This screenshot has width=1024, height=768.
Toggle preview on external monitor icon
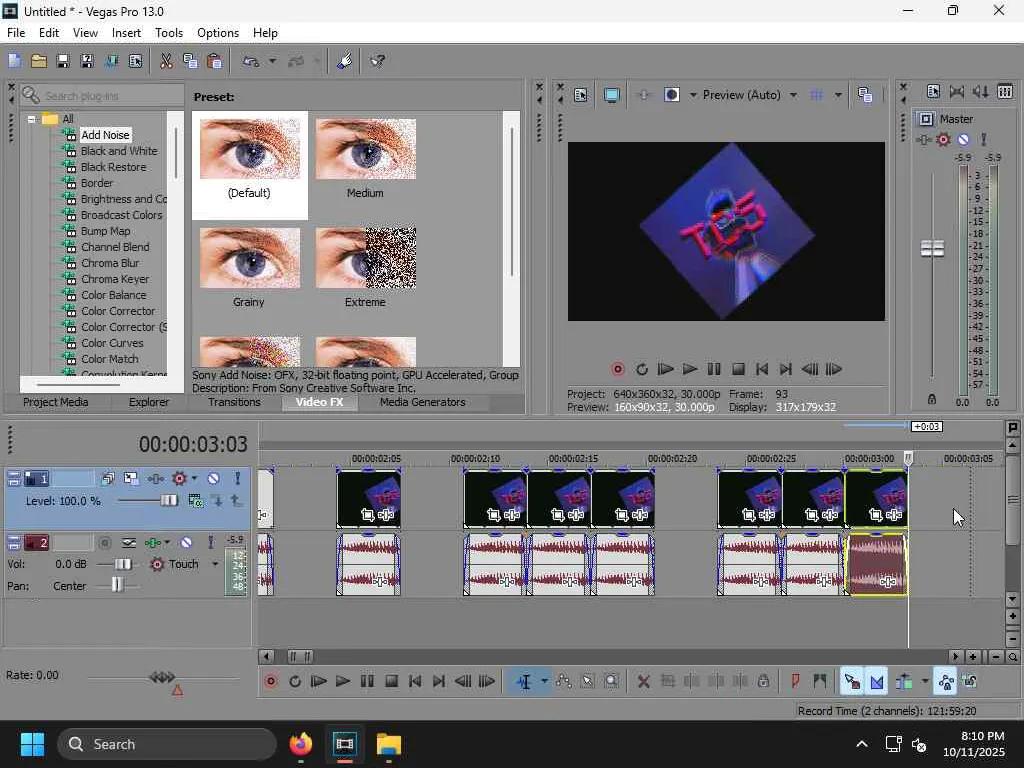611,95
